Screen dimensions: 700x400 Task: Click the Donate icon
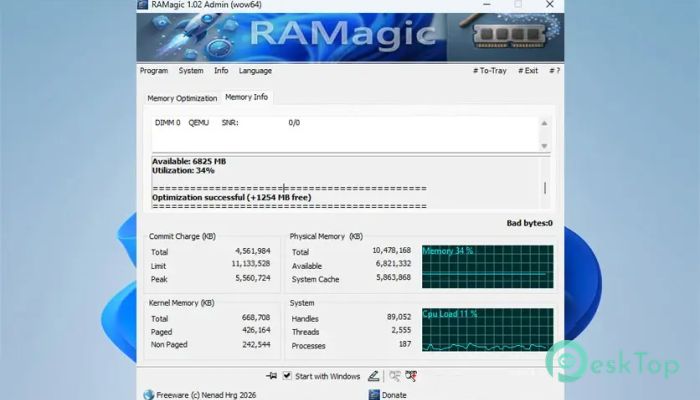[x=374, y=395]
